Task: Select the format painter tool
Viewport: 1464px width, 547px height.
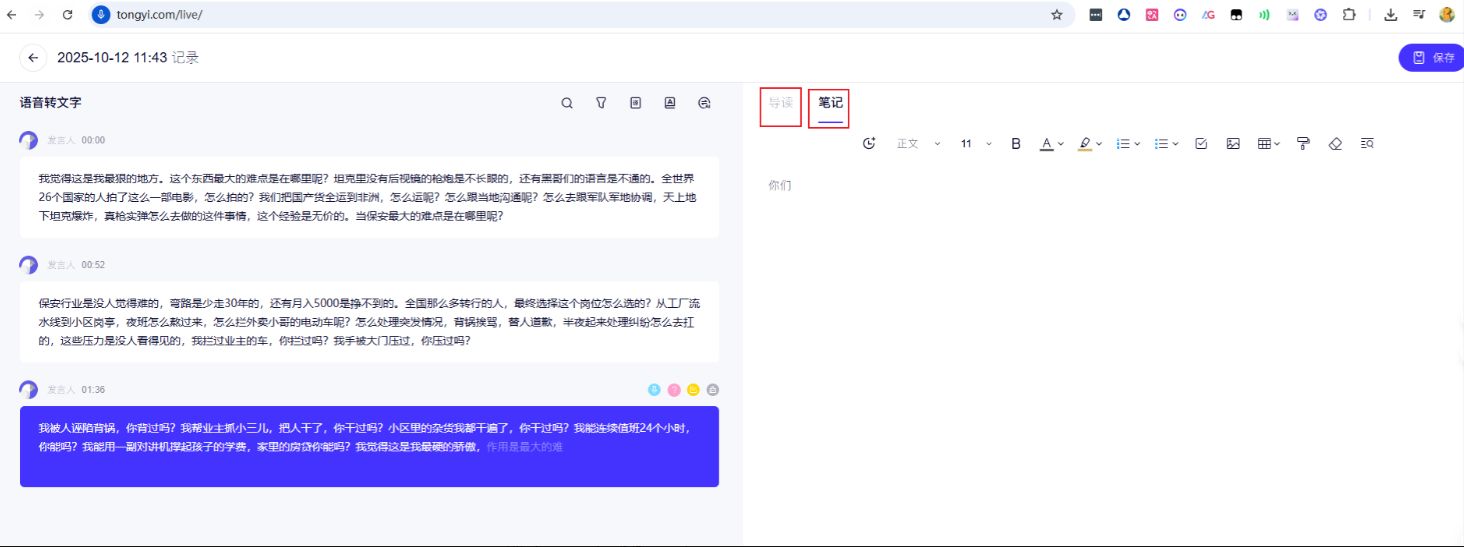Action: point(1303,144)
